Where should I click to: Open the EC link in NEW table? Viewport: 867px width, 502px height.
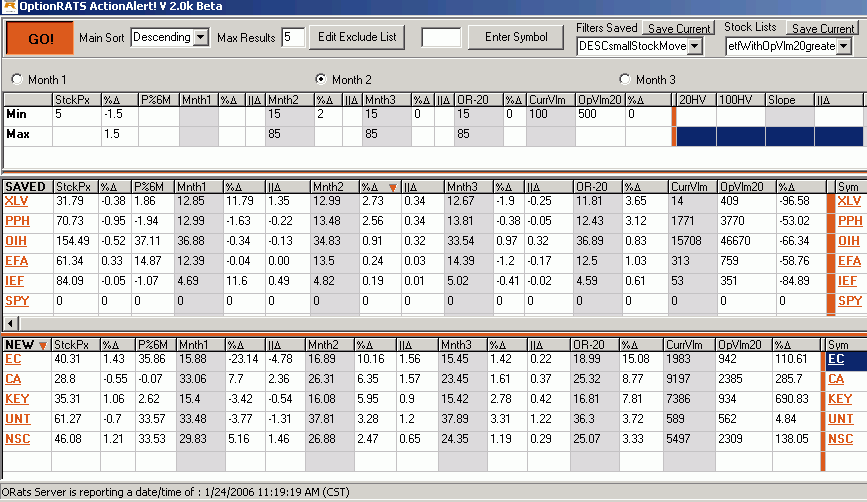[x=13, y=359]
